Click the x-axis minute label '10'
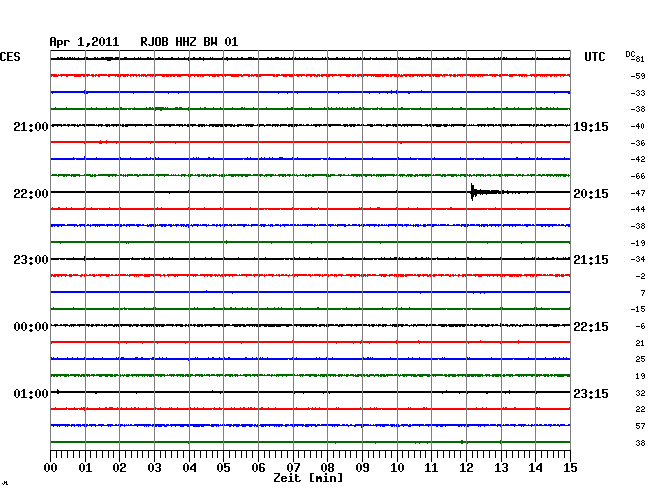 coord(397,468)
